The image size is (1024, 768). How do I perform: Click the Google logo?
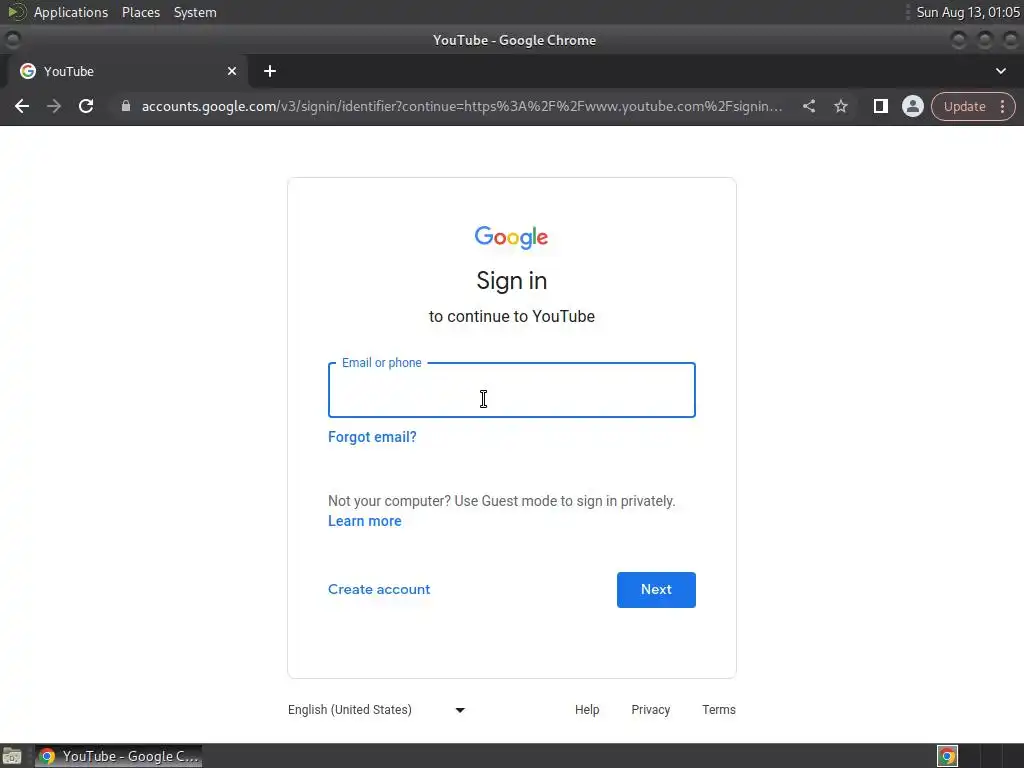point(511,237)
